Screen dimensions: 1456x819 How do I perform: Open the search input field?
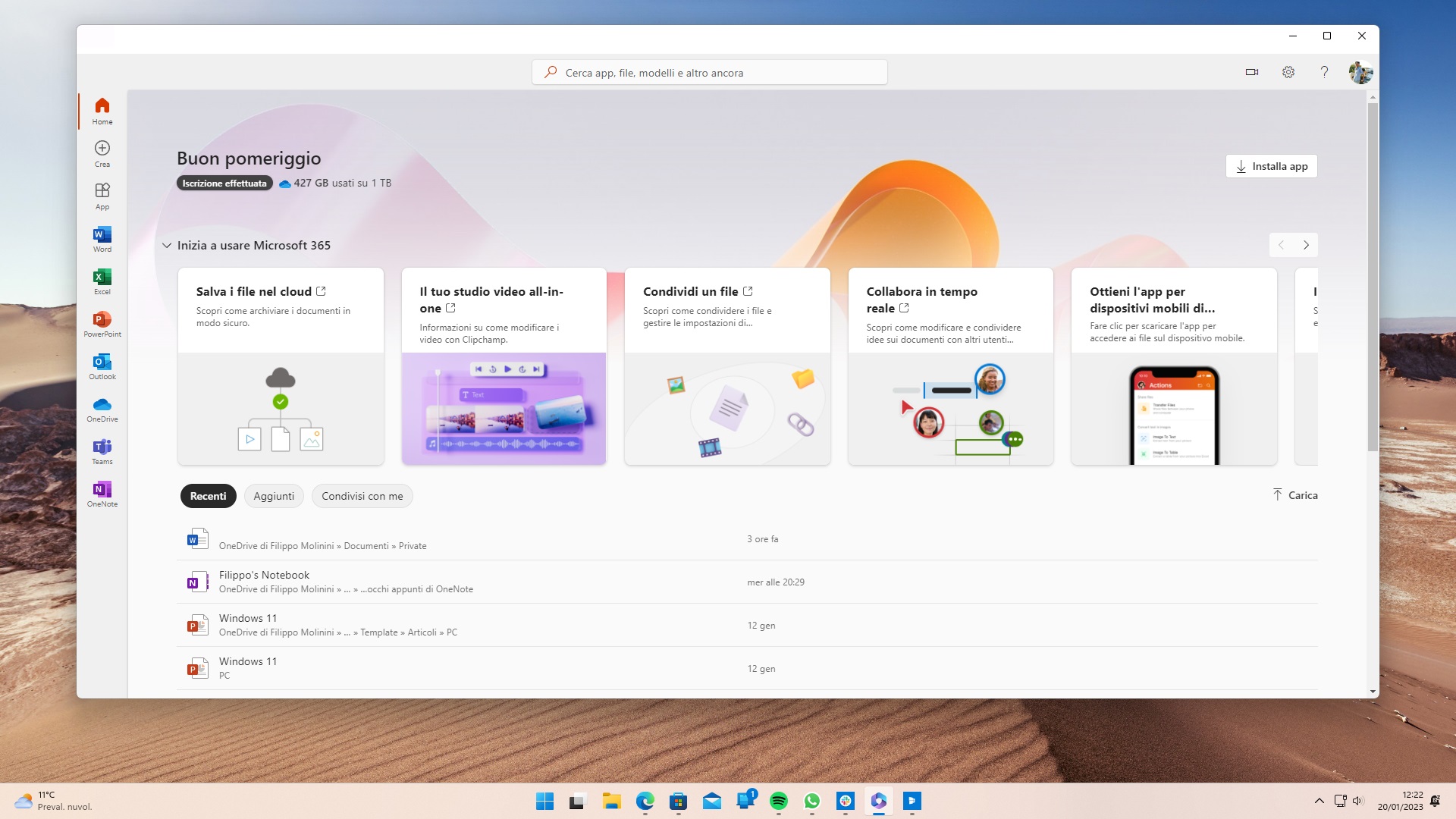pyautogui.click(x=710, y=72)
